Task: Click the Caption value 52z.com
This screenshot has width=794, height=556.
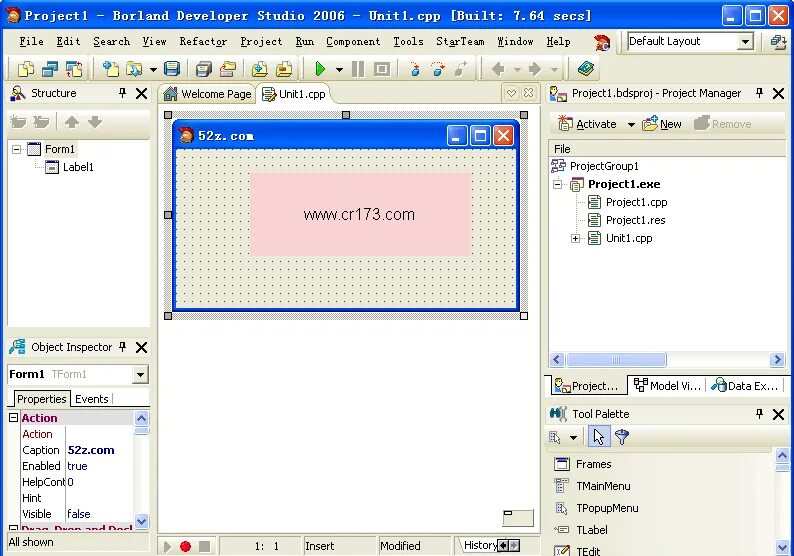Action: point(91,450)
